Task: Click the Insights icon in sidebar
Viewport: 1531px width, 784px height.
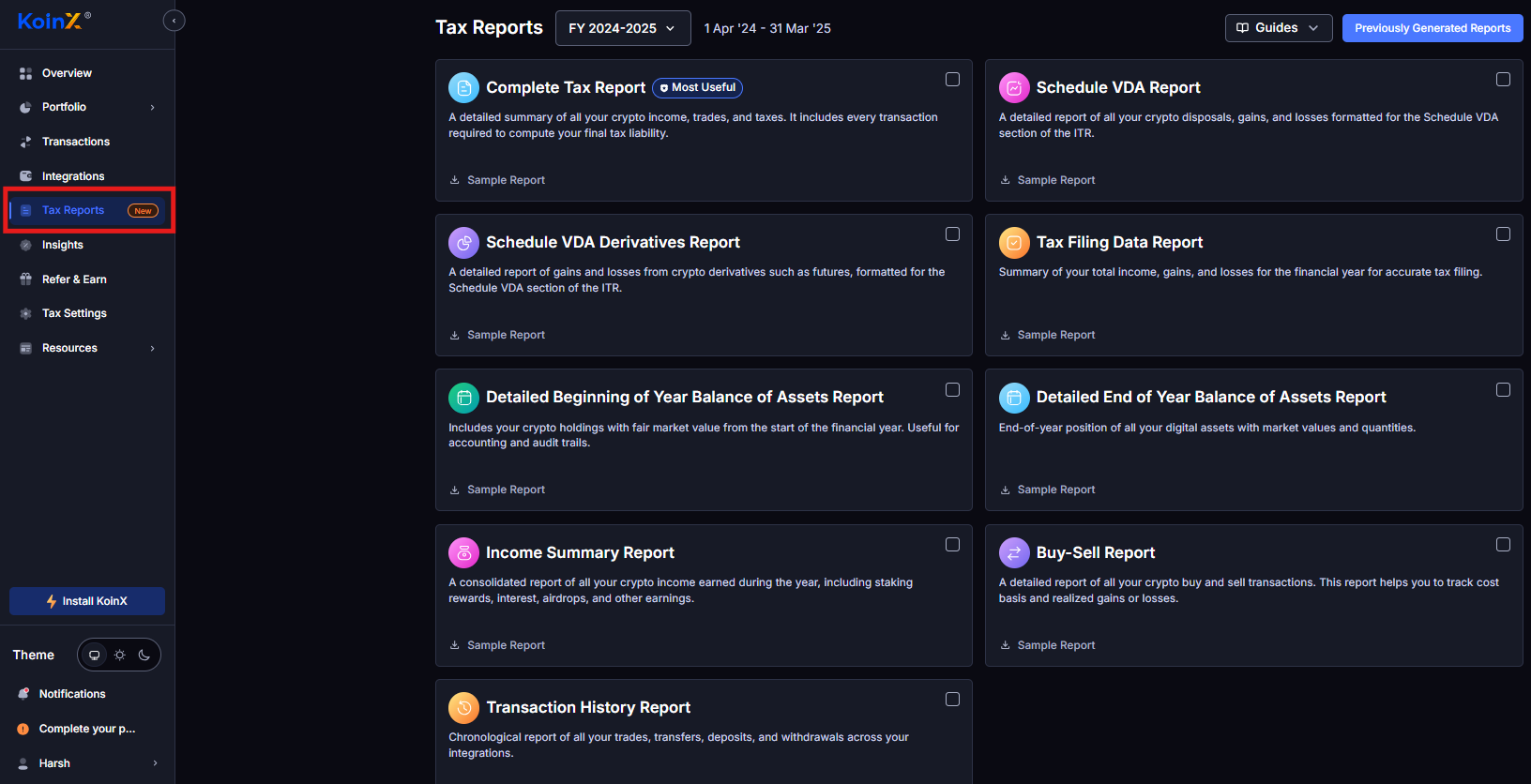Action: tap(25, 245)
